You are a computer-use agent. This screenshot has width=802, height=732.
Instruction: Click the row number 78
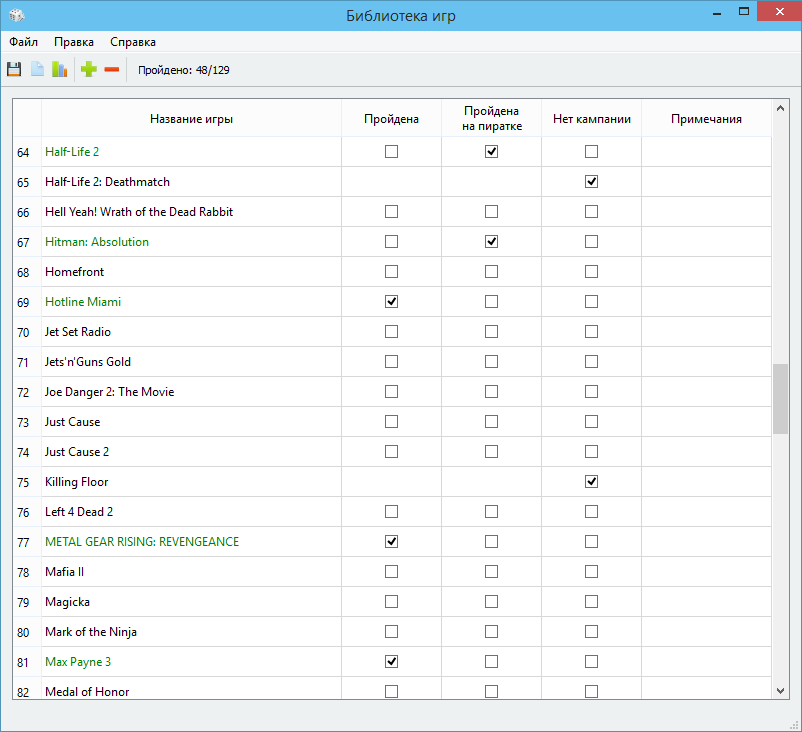click(x=23, y=572)
